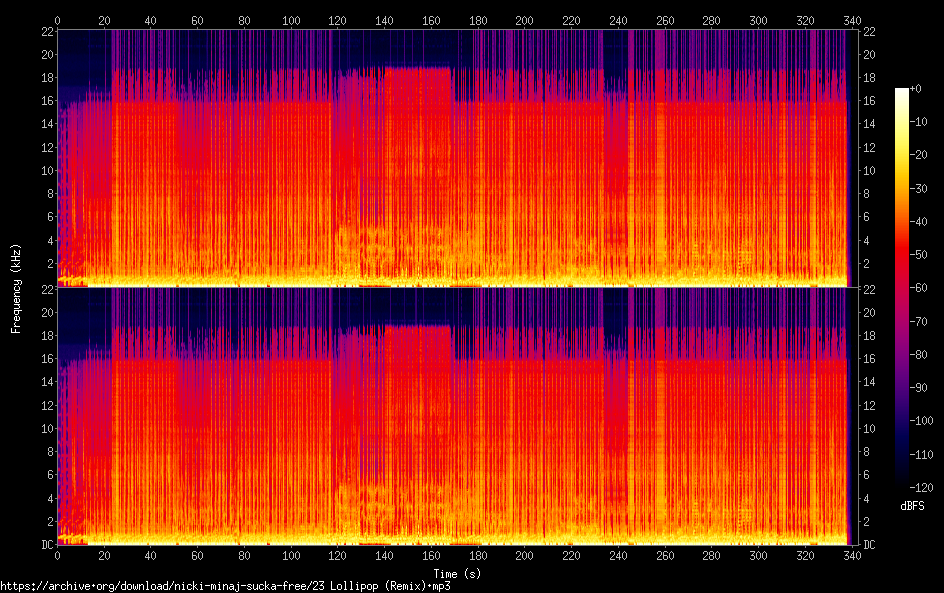
Task: Click the '-120' label beside the color bar
Action: (925, 487)
